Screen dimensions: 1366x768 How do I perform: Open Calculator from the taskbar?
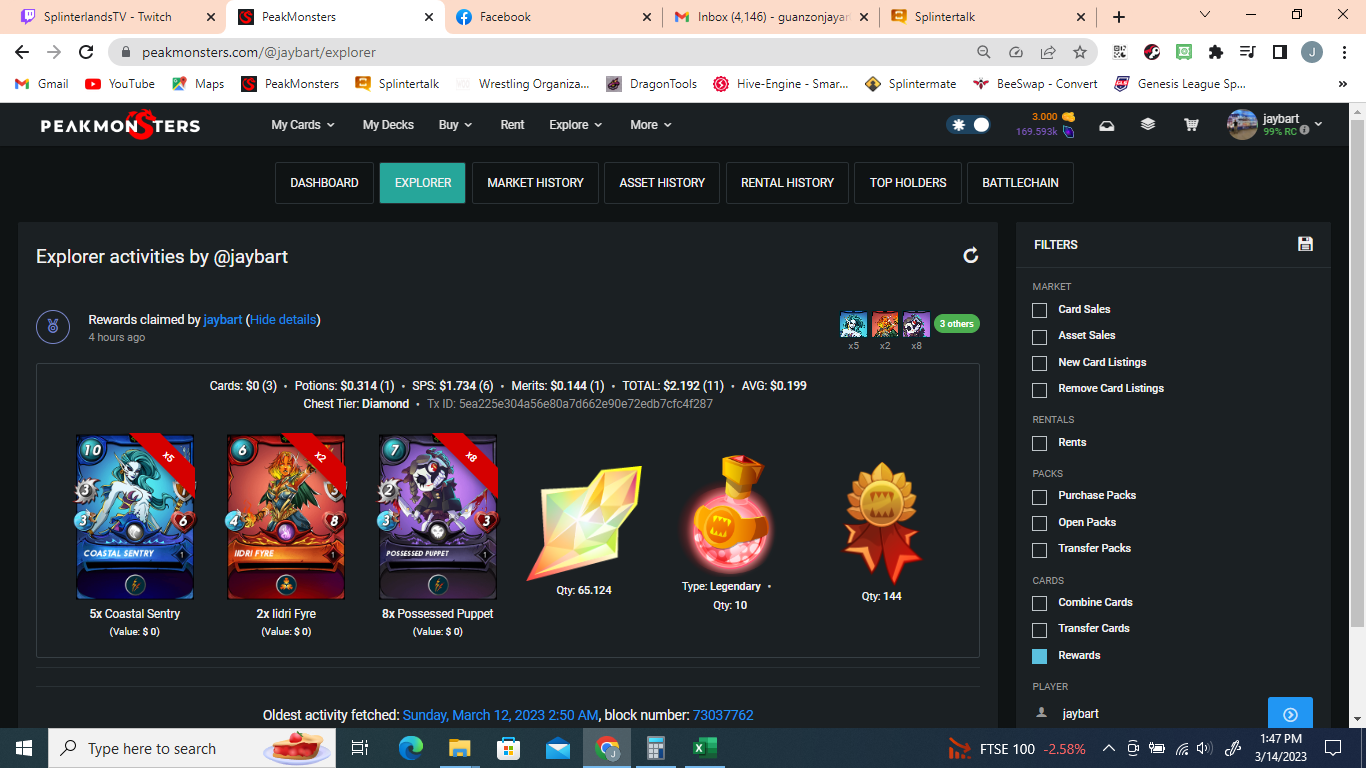[656, 748]
